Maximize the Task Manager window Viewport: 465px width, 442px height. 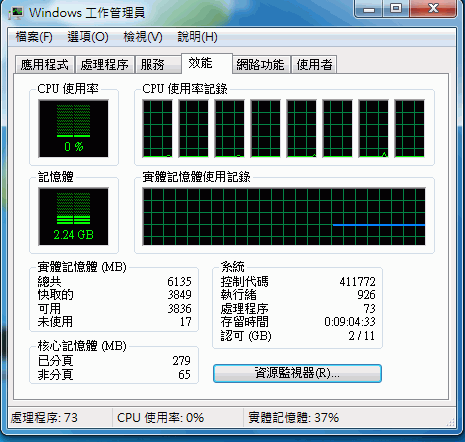point(396,9)
